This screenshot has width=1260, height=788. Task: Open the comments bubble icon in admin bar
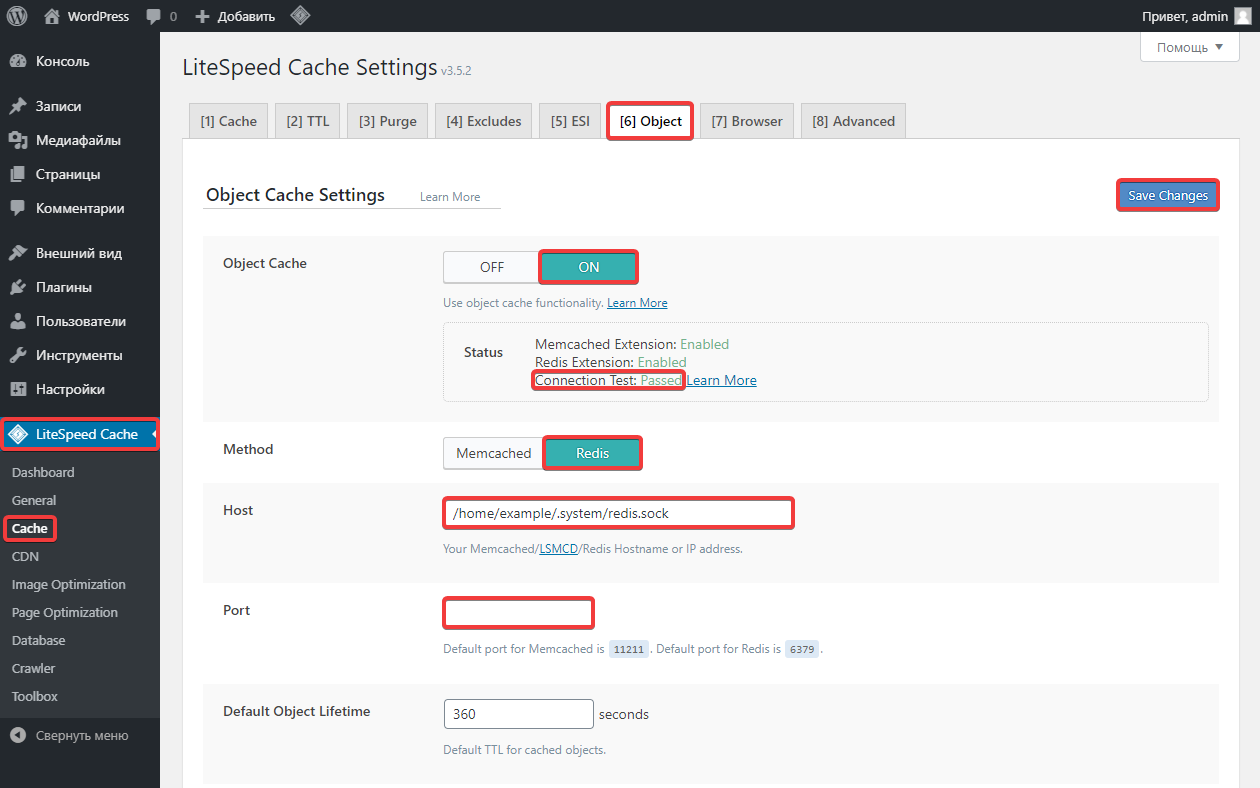tap(153, 17)
